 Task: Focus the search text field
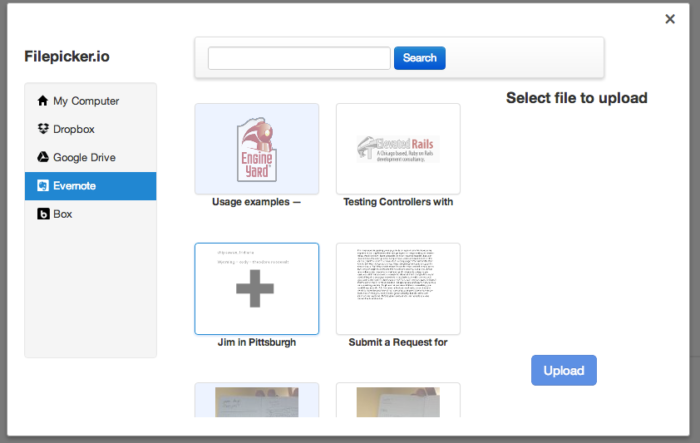[299, 58]
